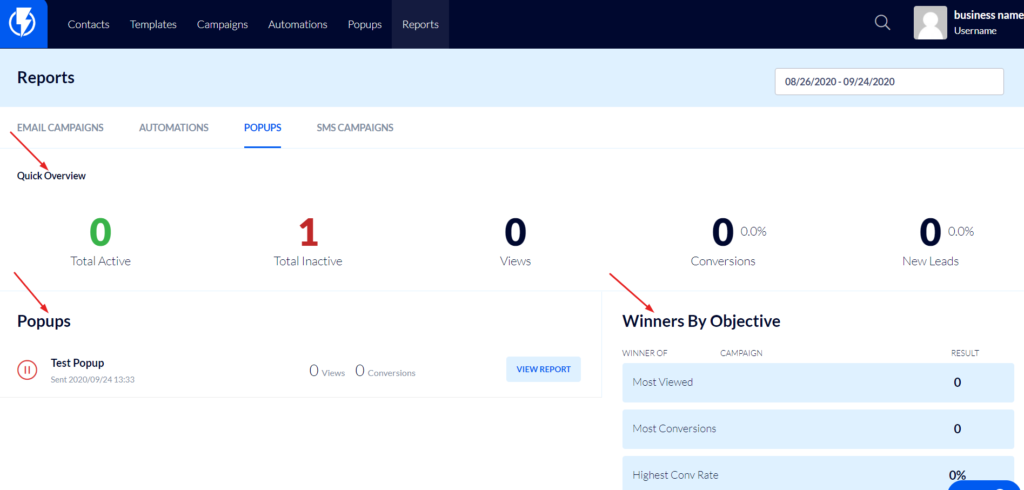Open the Test Popup entry title
The height and width of the screenshot is (490, 1024).
[77, 363]
